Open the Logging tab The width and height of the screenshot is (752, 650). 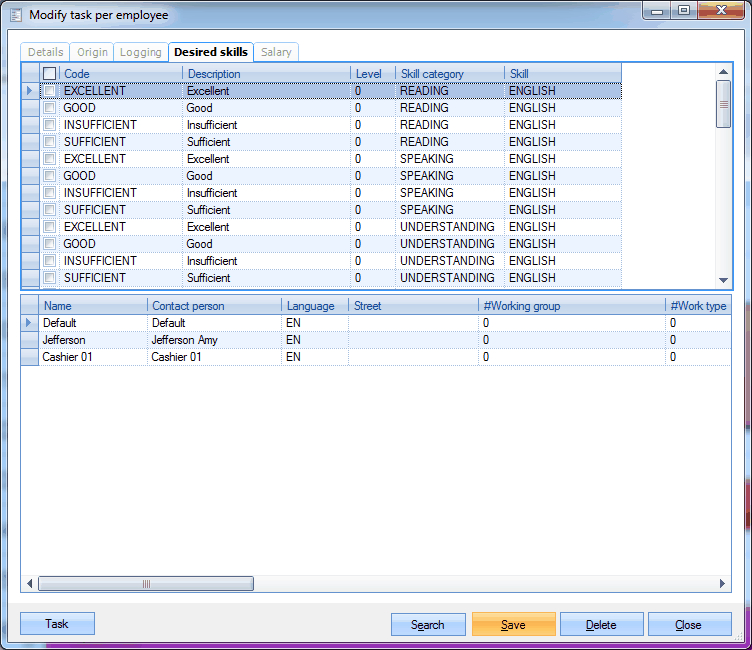tap(141, 52)
